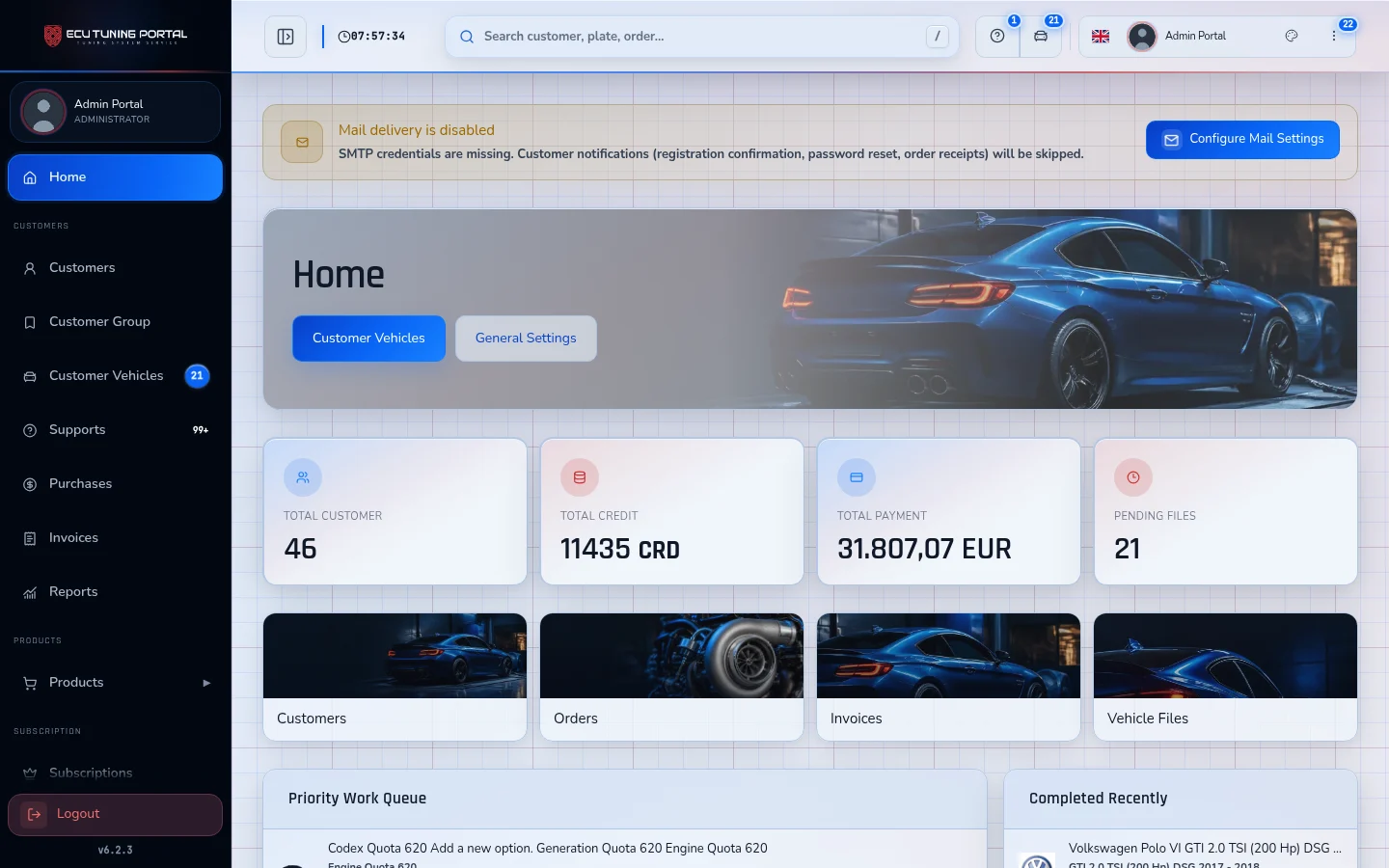Click the Products cart icon

(x=30, y=683)
